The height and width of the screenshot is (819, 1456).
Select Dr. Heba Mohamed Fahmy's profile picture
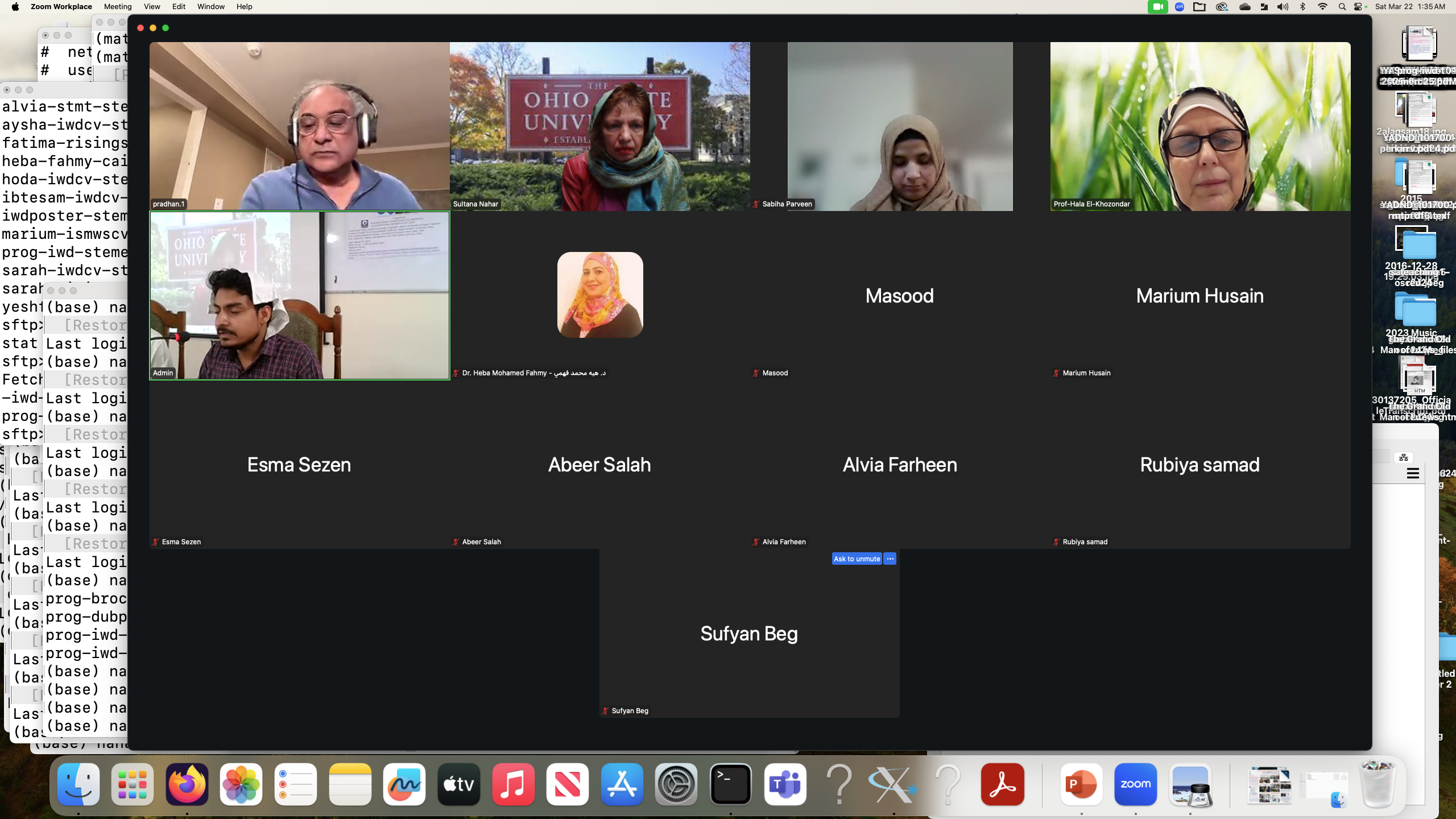click(600, 295)
